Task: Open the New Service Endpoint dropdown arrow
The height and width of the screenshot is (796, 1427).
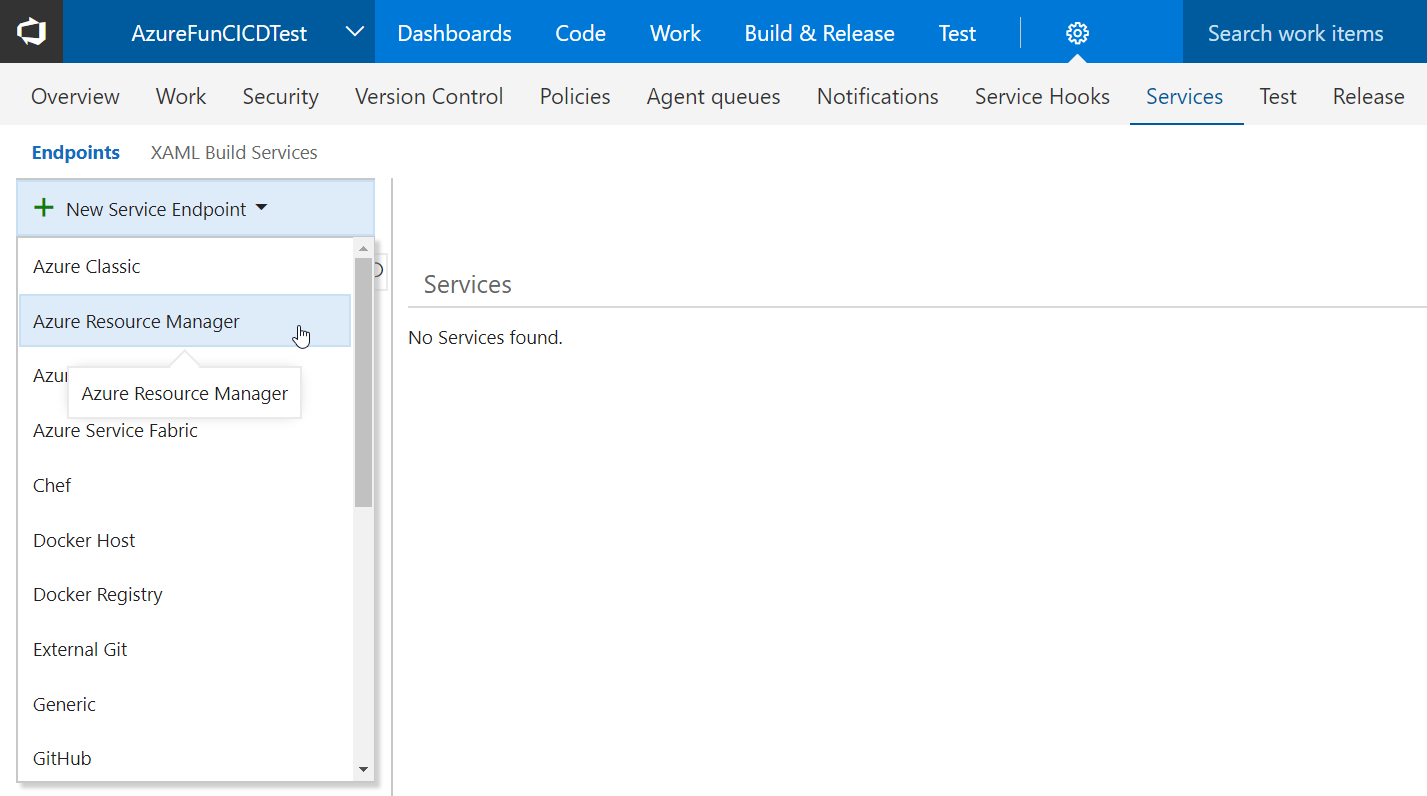Action: point(262,208)
